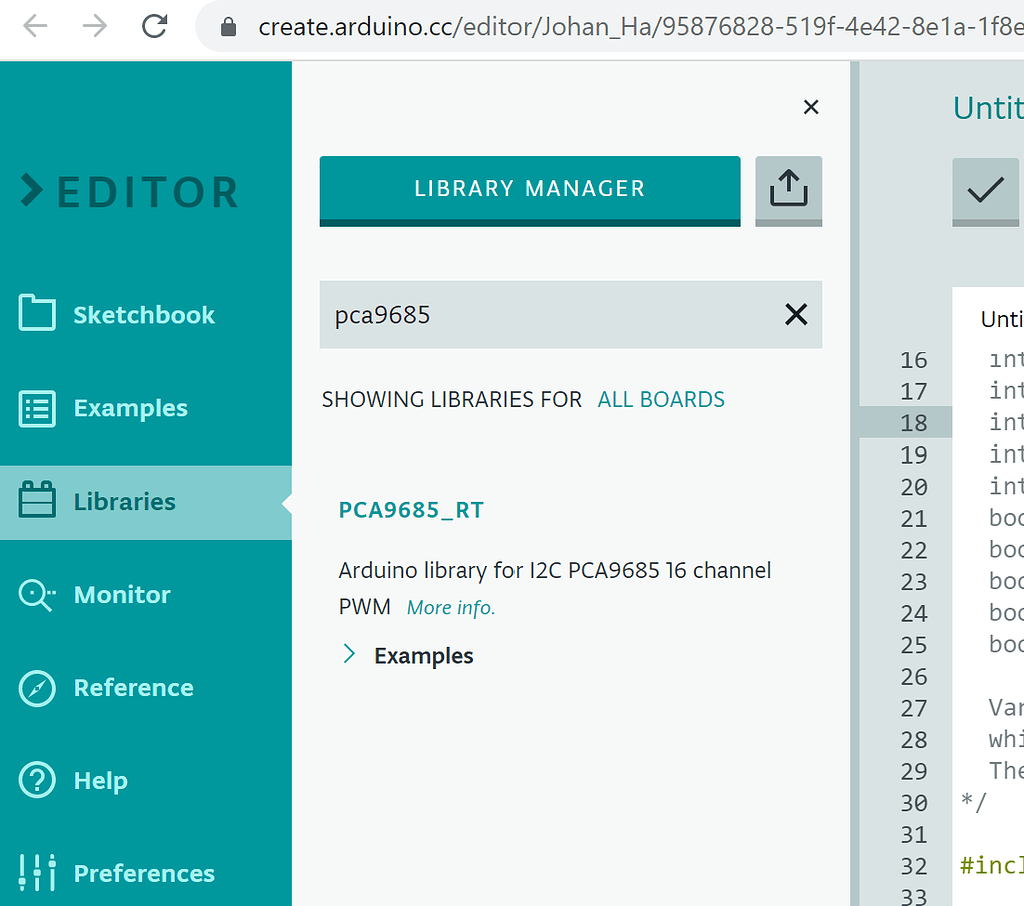Reload the page in the browser
1024x906 pixels.
[155, 27]
